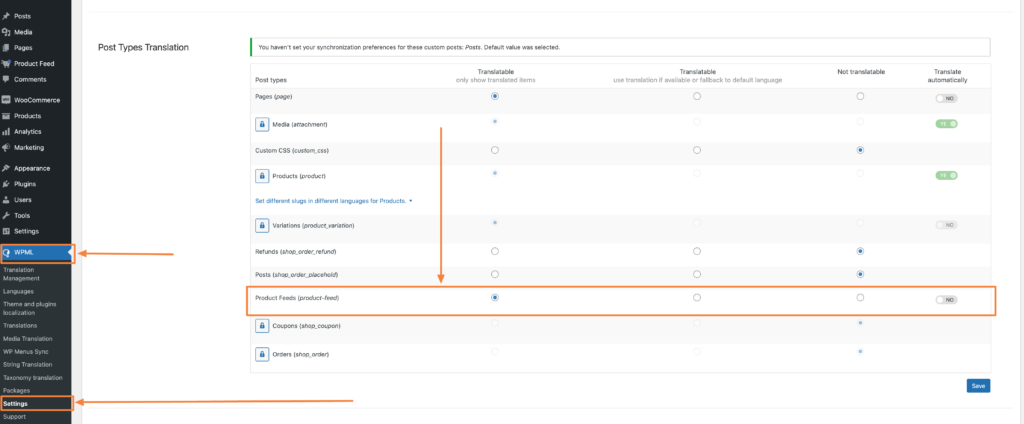This screenshot has width=1024, height=424.
Task: Select Translatable only-translated for Pages
Action: pos(494,96)
